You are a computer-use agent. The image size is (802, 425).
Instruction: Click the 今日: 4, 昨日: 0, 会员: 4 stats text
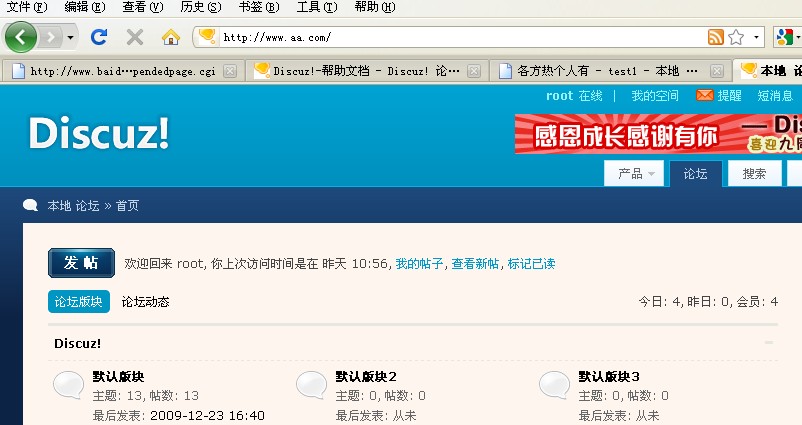point(708,302)
